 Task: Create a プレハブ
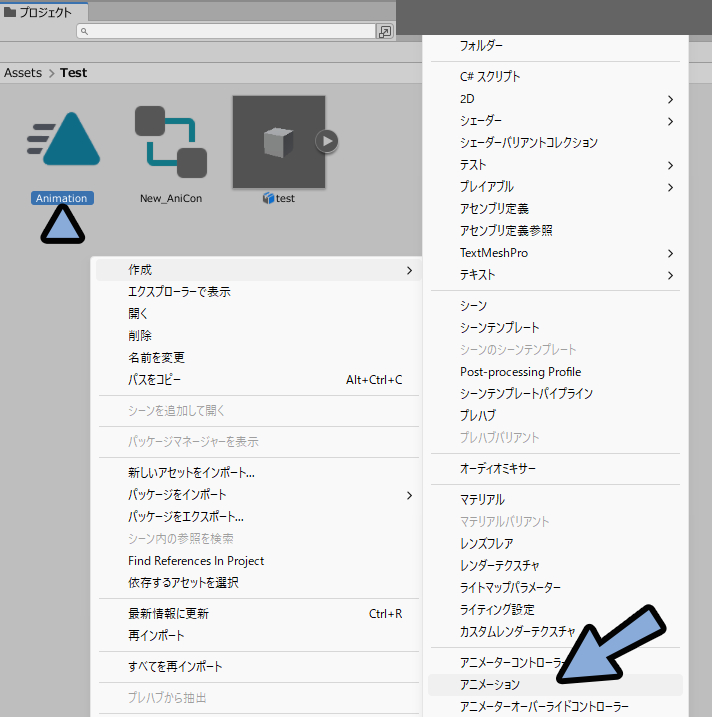(x=555, y=416)
